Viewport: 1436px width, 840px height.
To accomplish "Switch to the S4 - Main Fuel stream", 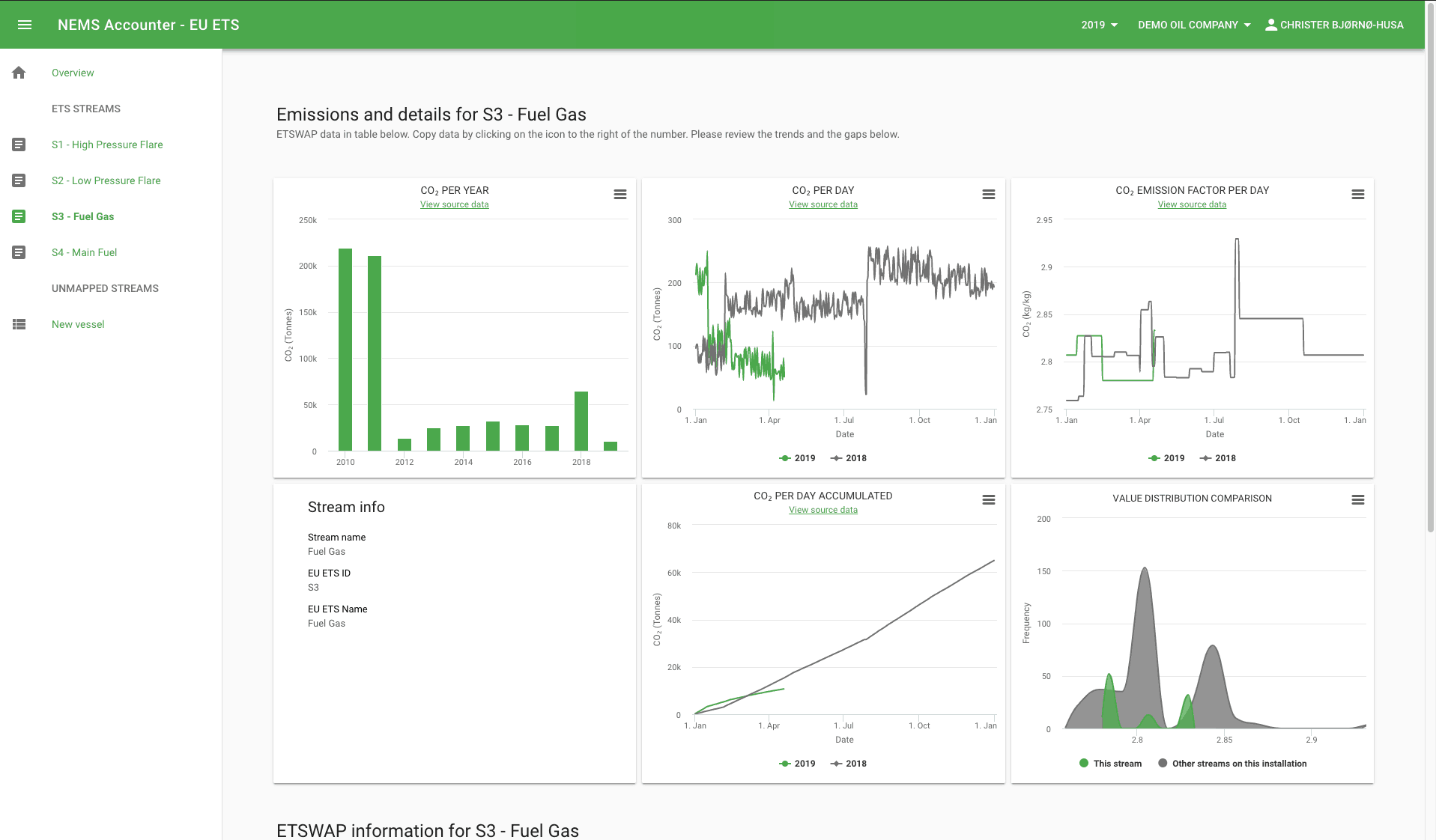I will [x=84, y=252].
